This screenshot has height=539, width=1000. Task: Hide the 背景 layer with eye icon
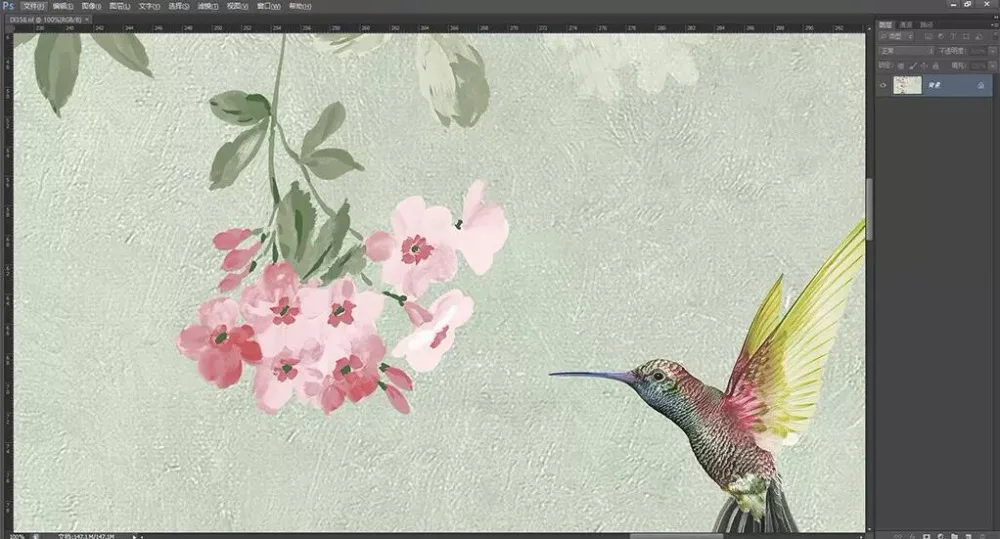coord(883,85)
